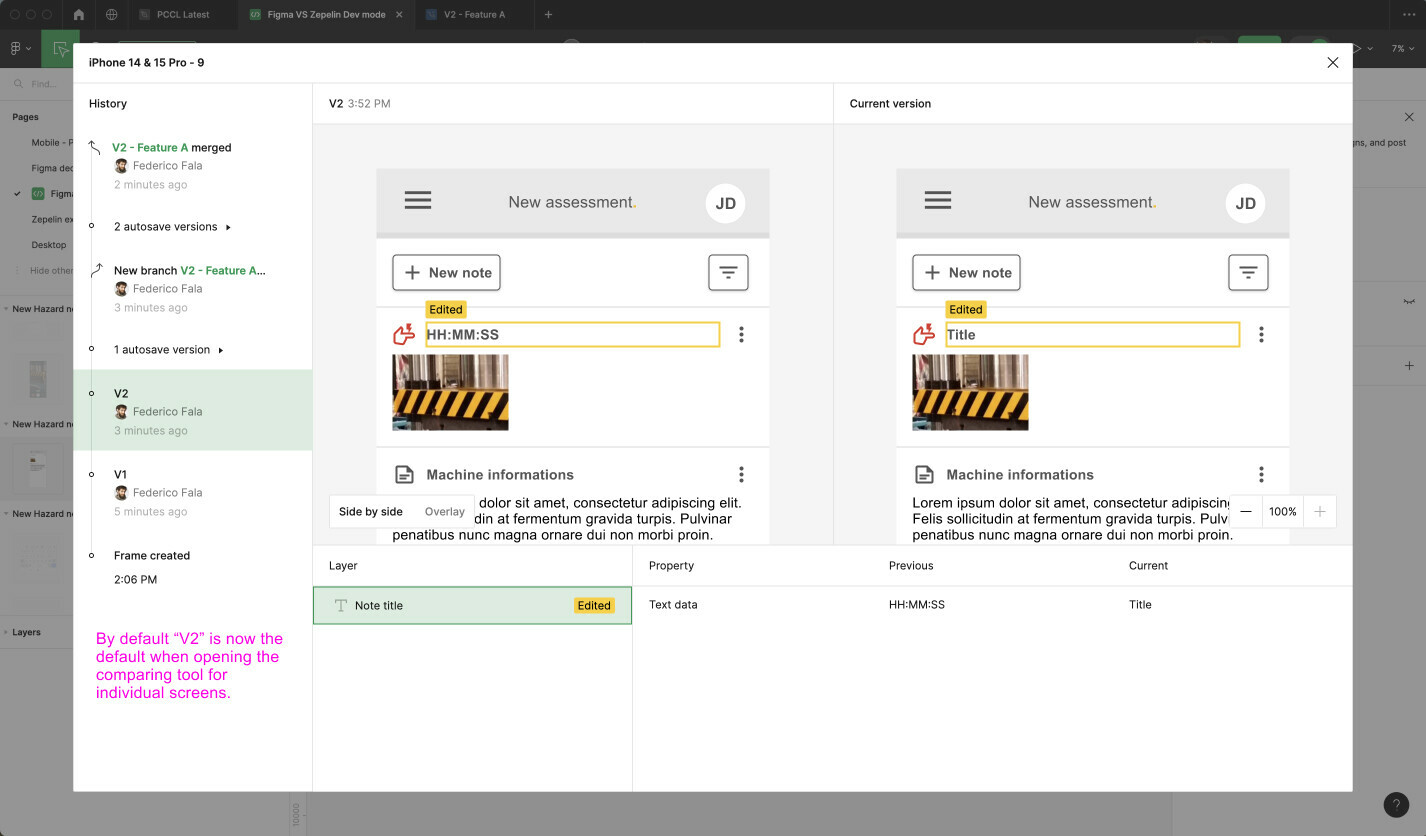The height and width of the screenshot is (836, 1426).
Task: Open kebab menu for Machine informations in V2
Action: click(741, 475)
